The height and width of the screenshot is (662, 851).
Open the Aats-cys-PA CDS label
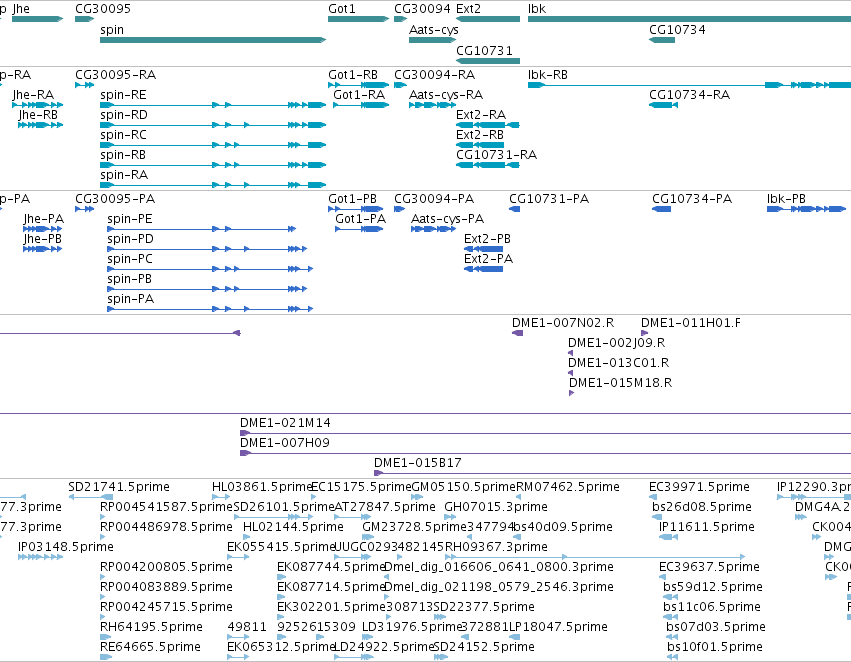click(x=447, y=219)
